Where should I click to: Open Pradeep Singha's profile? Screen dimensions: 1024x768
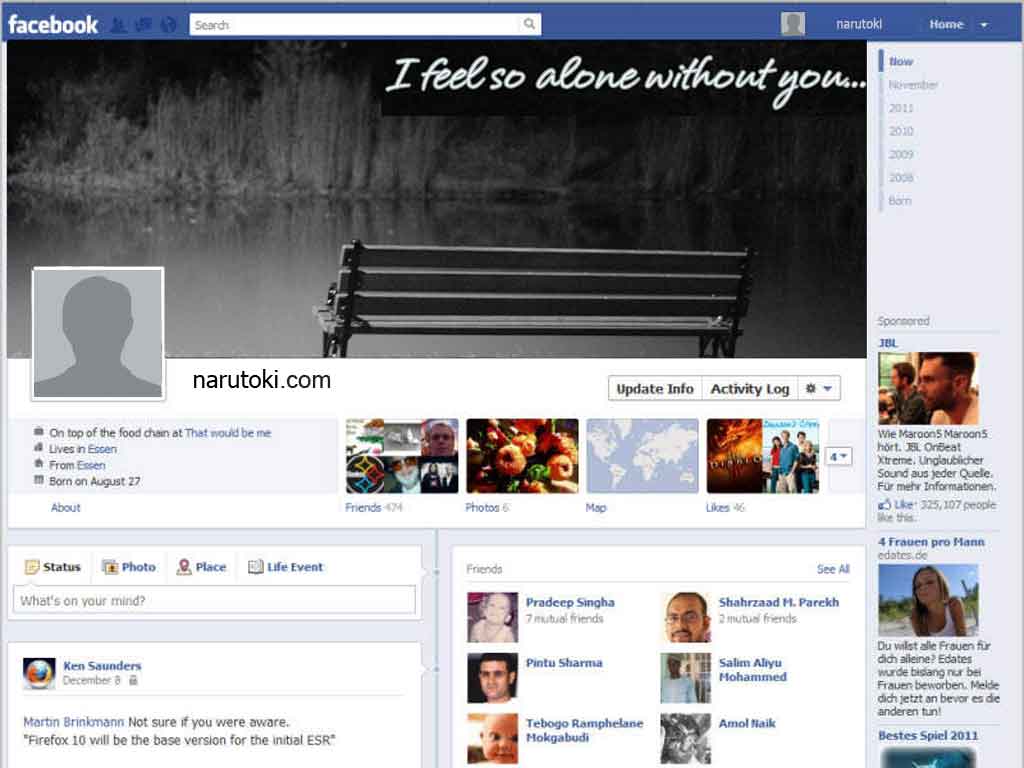pos(570,602)
